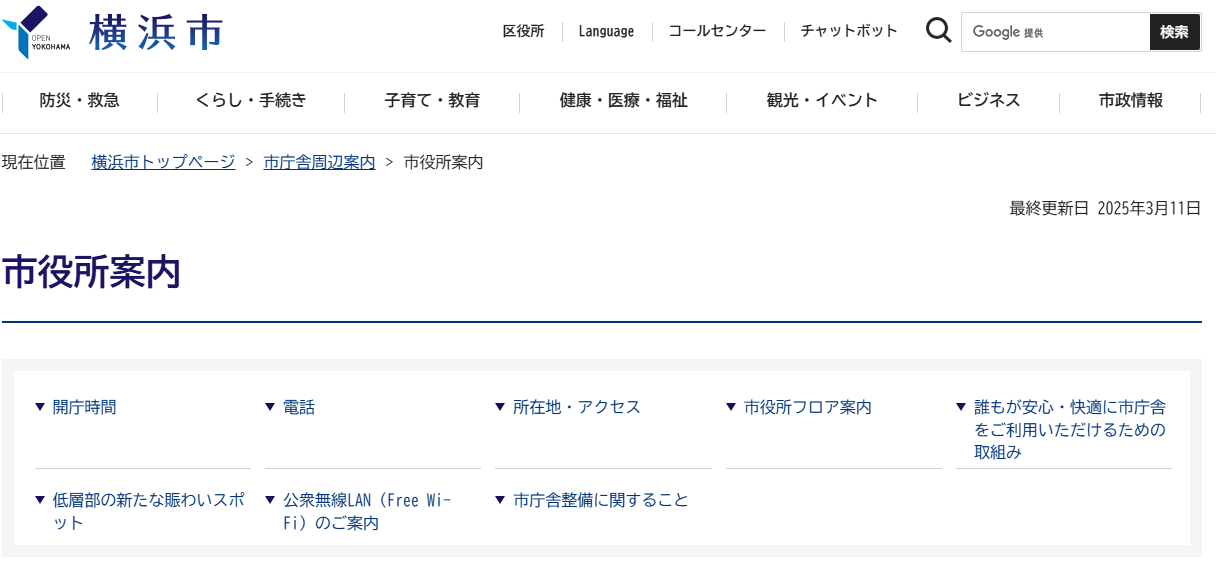Select the くらし・手続き menu item

(251, 100)
